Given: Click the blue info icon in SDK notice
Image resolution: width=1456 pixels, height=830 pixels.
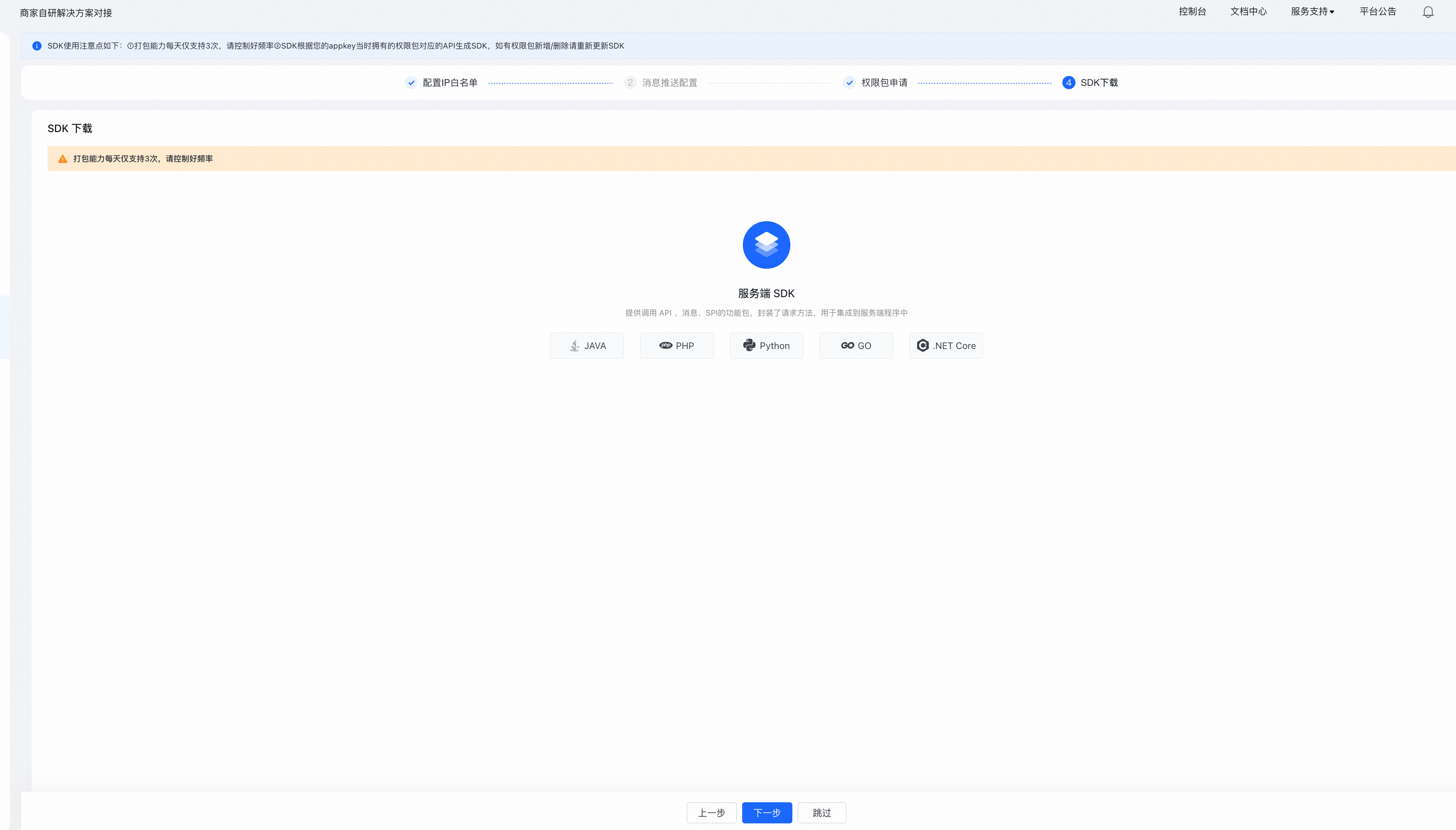Looking at the screenshot, I should point(36,46).
